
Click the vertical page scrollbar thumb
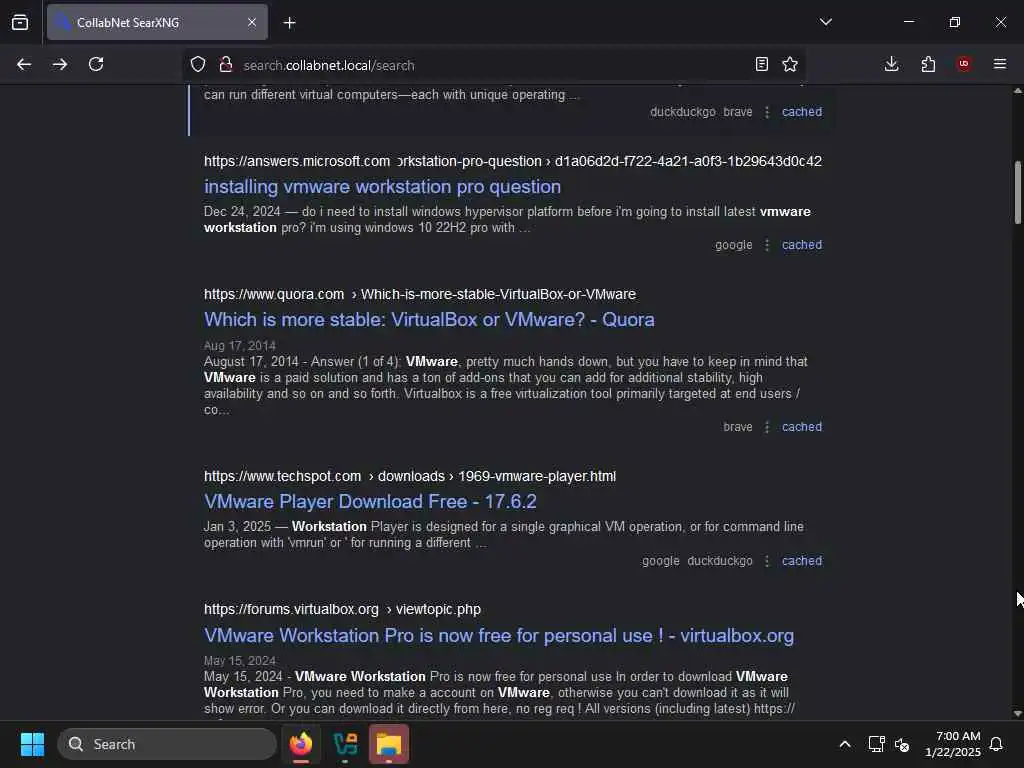pos(1017,193)
